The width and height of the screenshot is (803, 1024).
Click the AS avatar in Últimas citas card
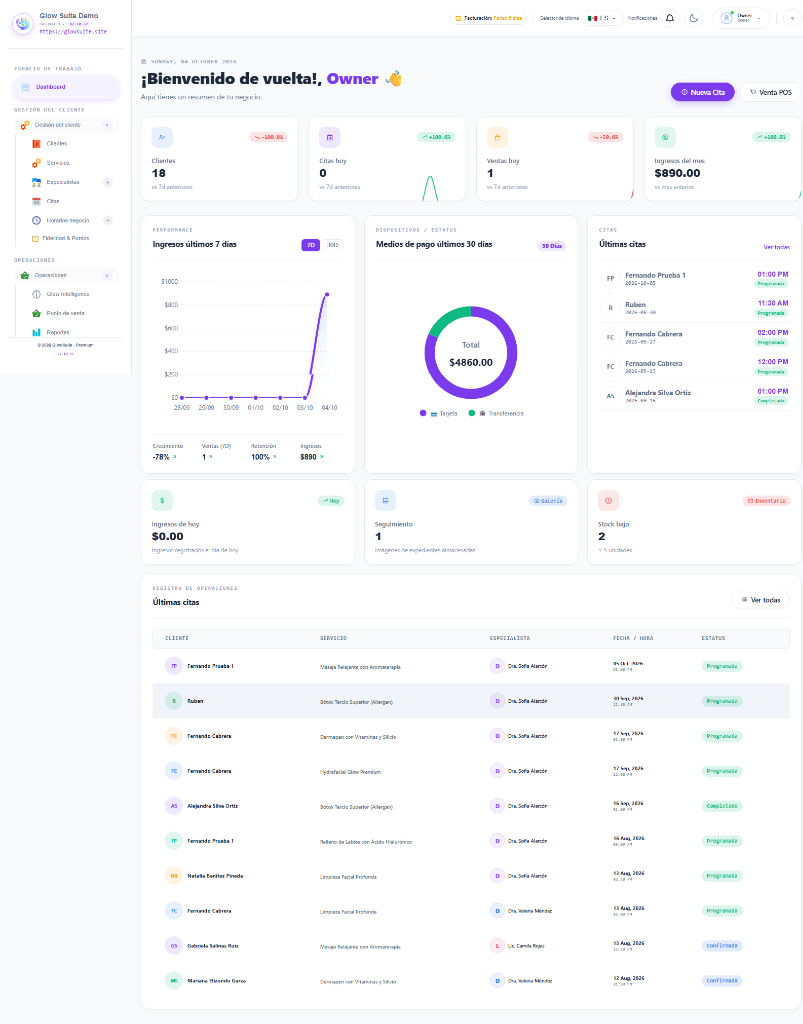(610, 396)
